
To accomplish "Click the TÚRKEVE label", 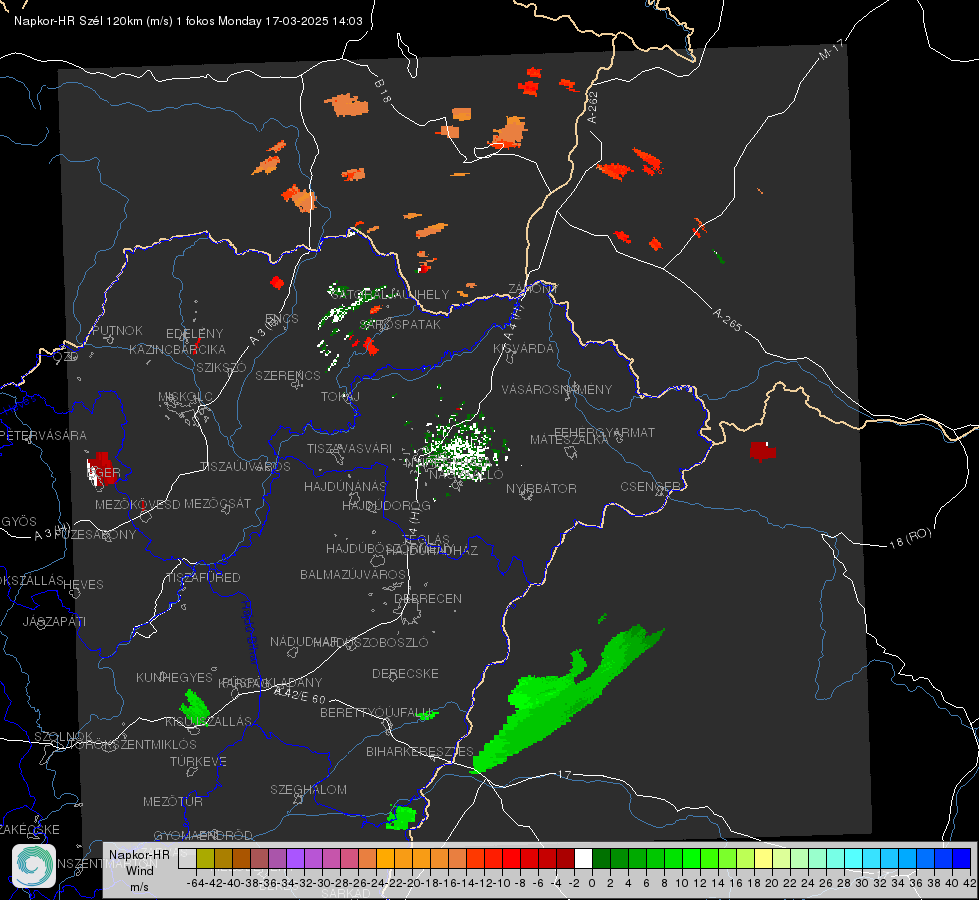I will pyautogui.click(x=198, y=761).
